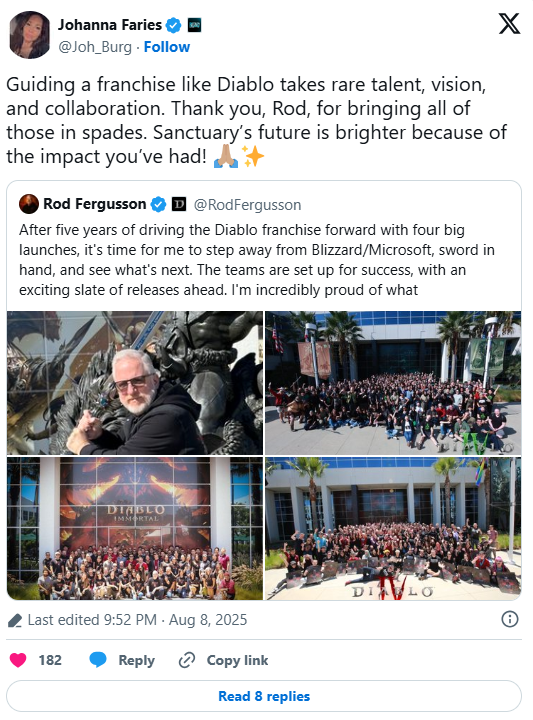Click the edited pencil icon

[x=15, y=620]
